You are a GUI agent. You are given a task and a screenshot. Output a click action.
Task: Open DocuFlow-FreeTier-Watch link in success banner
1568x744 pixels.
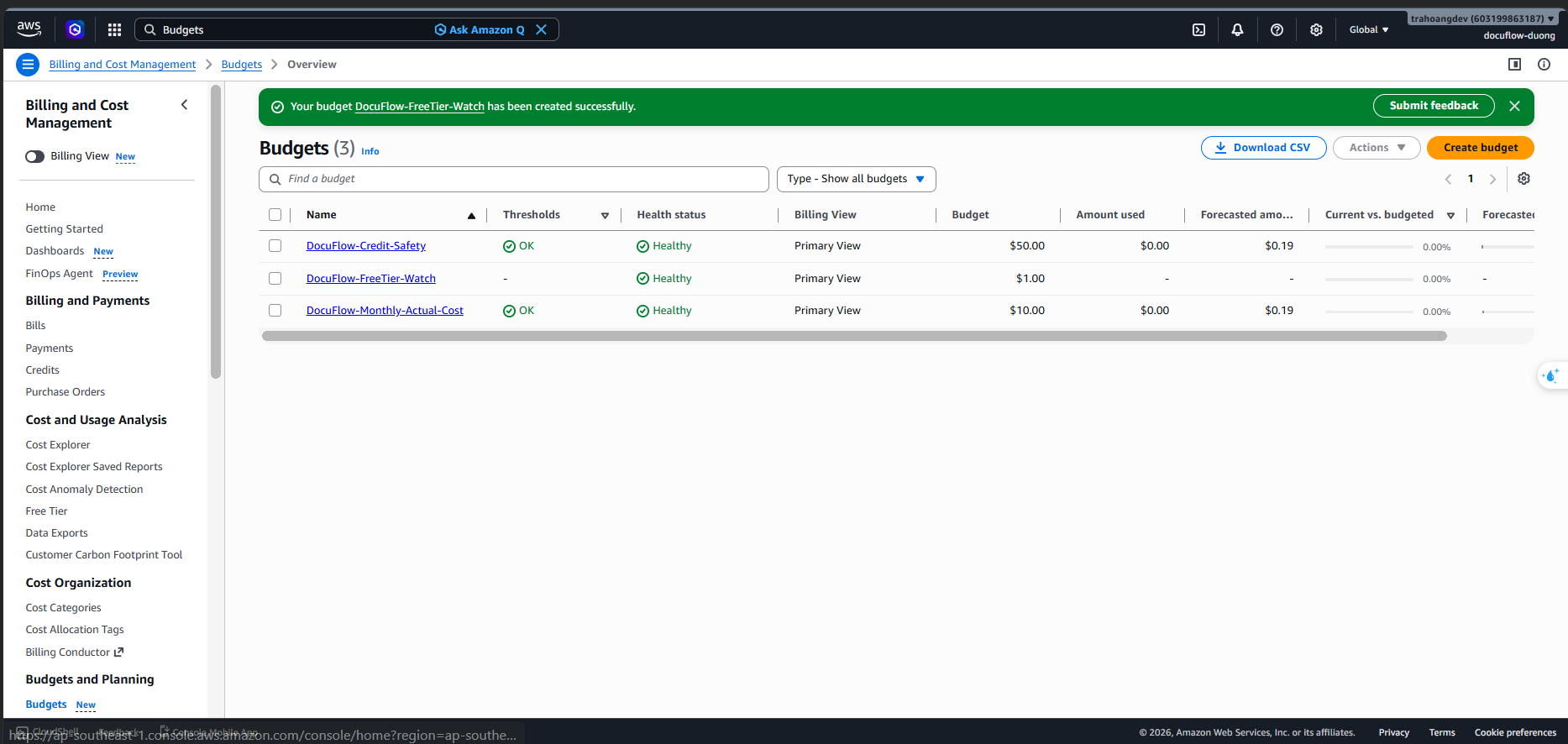pos(420,107)
